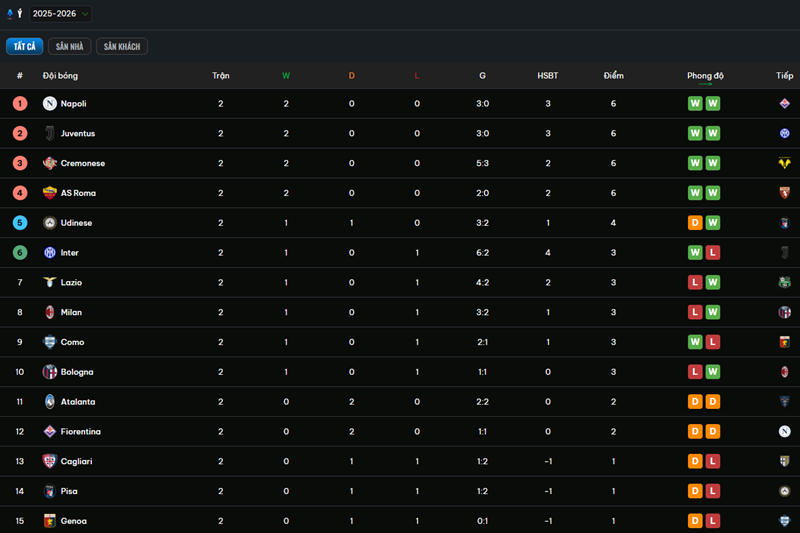Open the 2025-2026 season dropdown
Viewport: 800px width, 533px height.
point(60,14)
